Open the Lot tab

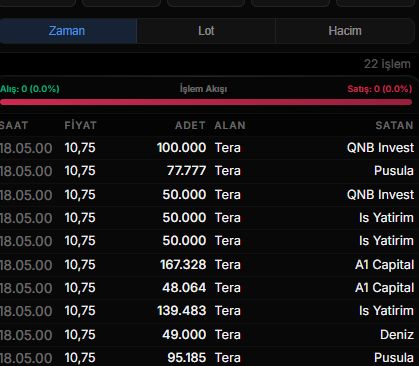pyautogui.click(x=206, y=31)
